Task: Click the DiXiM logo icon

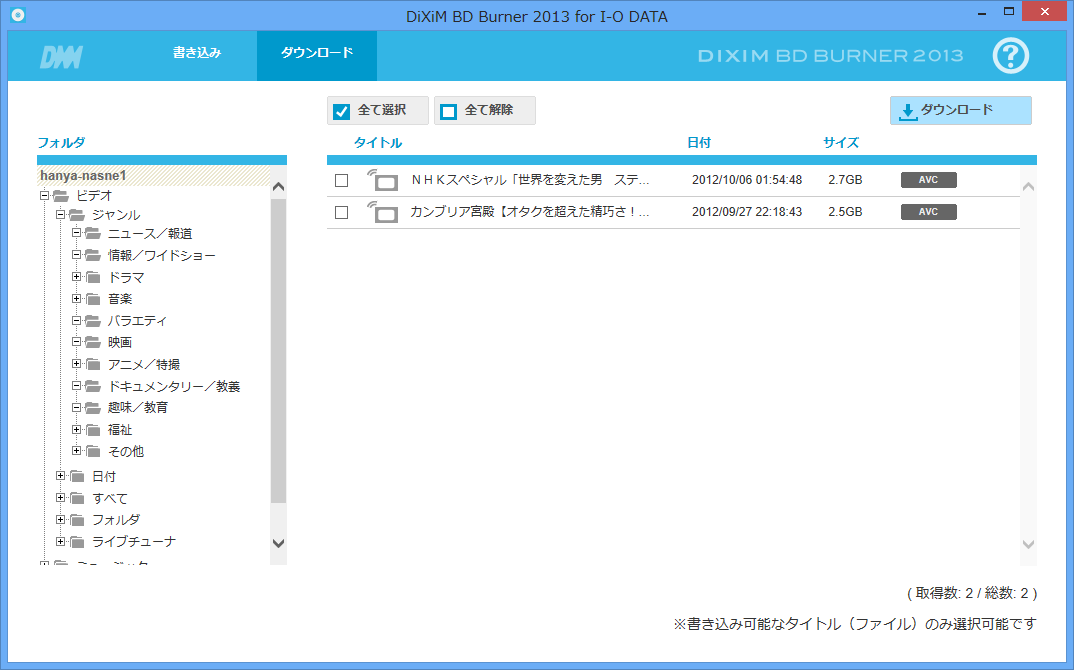Action: coord(60,57)
